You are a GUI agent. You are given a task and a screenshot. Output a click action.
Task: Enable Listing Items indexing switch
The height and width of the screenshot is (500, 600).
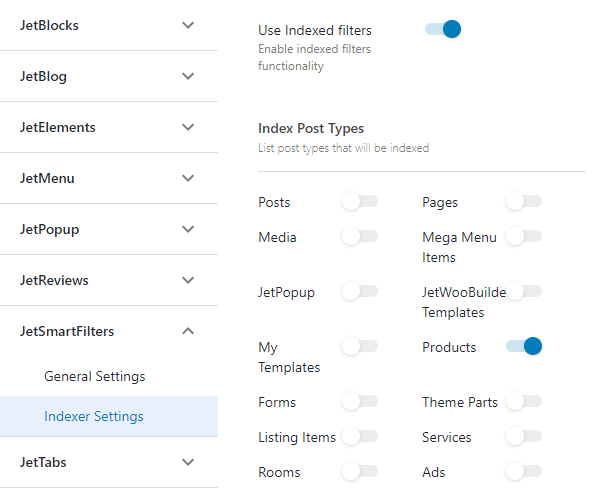tap(360, 436)
